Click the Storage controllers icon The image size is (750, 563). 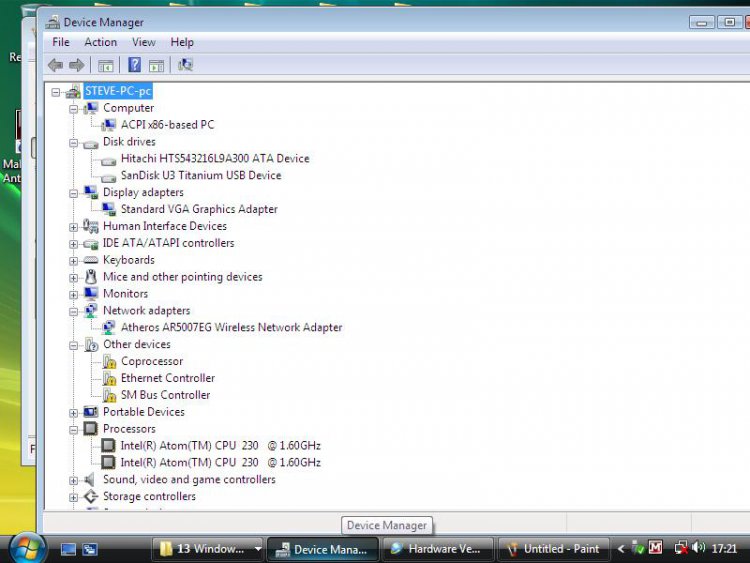[90, 497]
